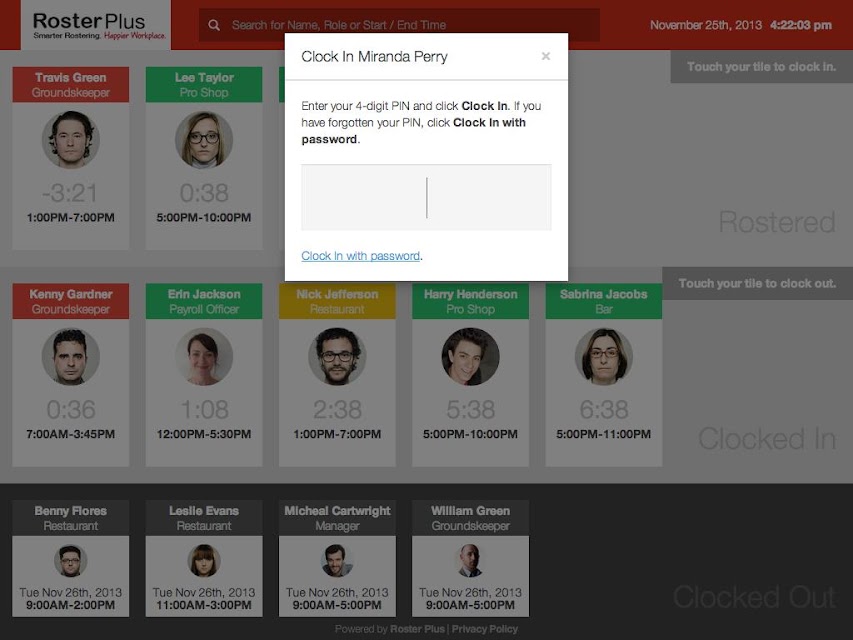Open the Privacy Policy footer link
Image resolution: width=853 pixels, height=640 pixels.
click(x=485, y=629)
